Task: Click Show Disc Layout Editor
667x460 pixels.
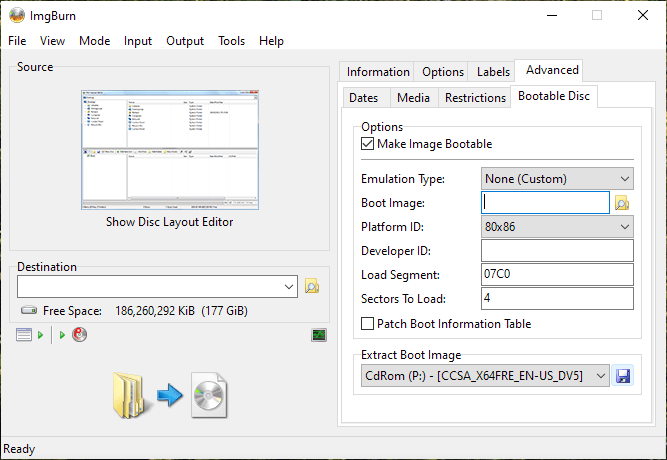Action: click(170, 222)
